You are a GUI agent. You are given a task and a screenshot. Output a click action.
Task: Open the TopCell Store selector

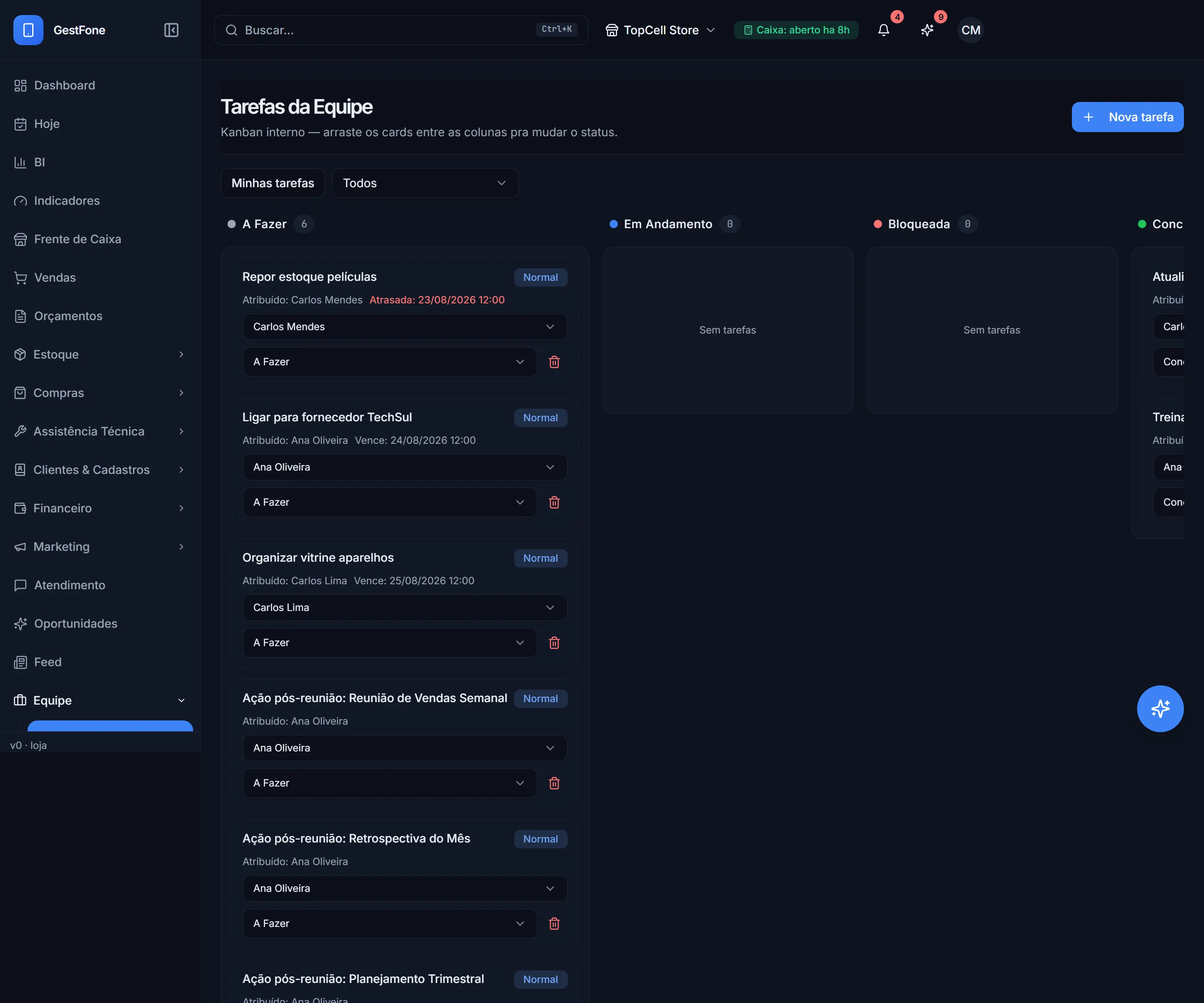coord(661,30)
